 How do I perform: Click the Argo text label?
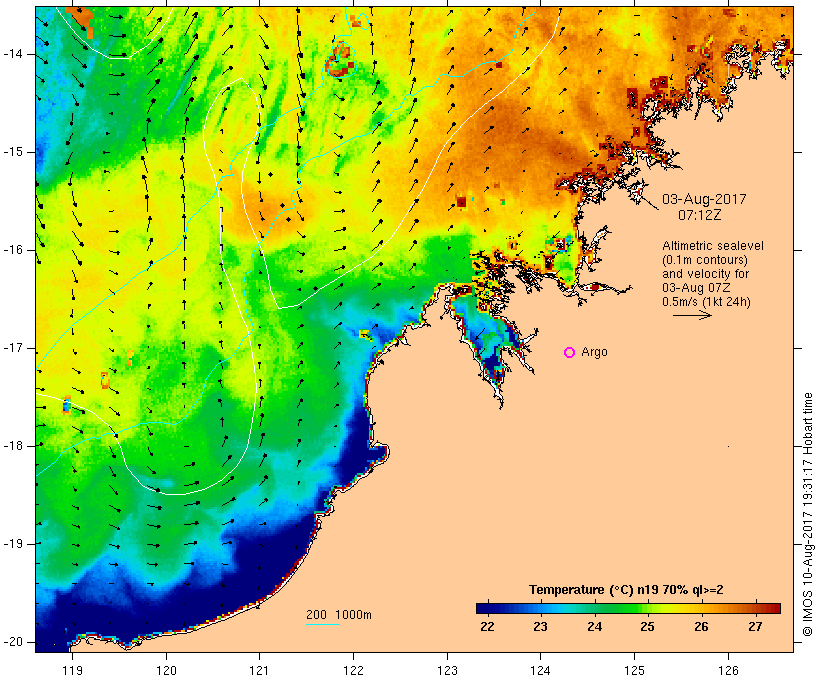pyautogui.click(x=595, y=352)
